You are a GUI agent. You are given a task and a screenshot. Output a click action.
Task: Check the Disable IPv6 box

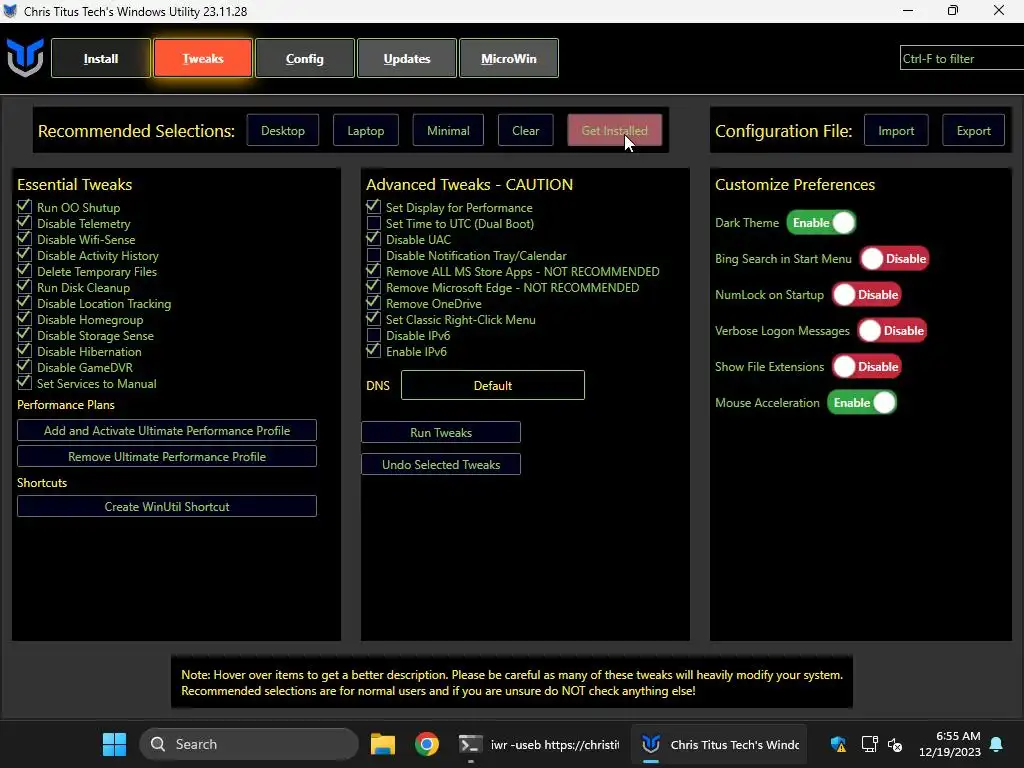[373, 335]
